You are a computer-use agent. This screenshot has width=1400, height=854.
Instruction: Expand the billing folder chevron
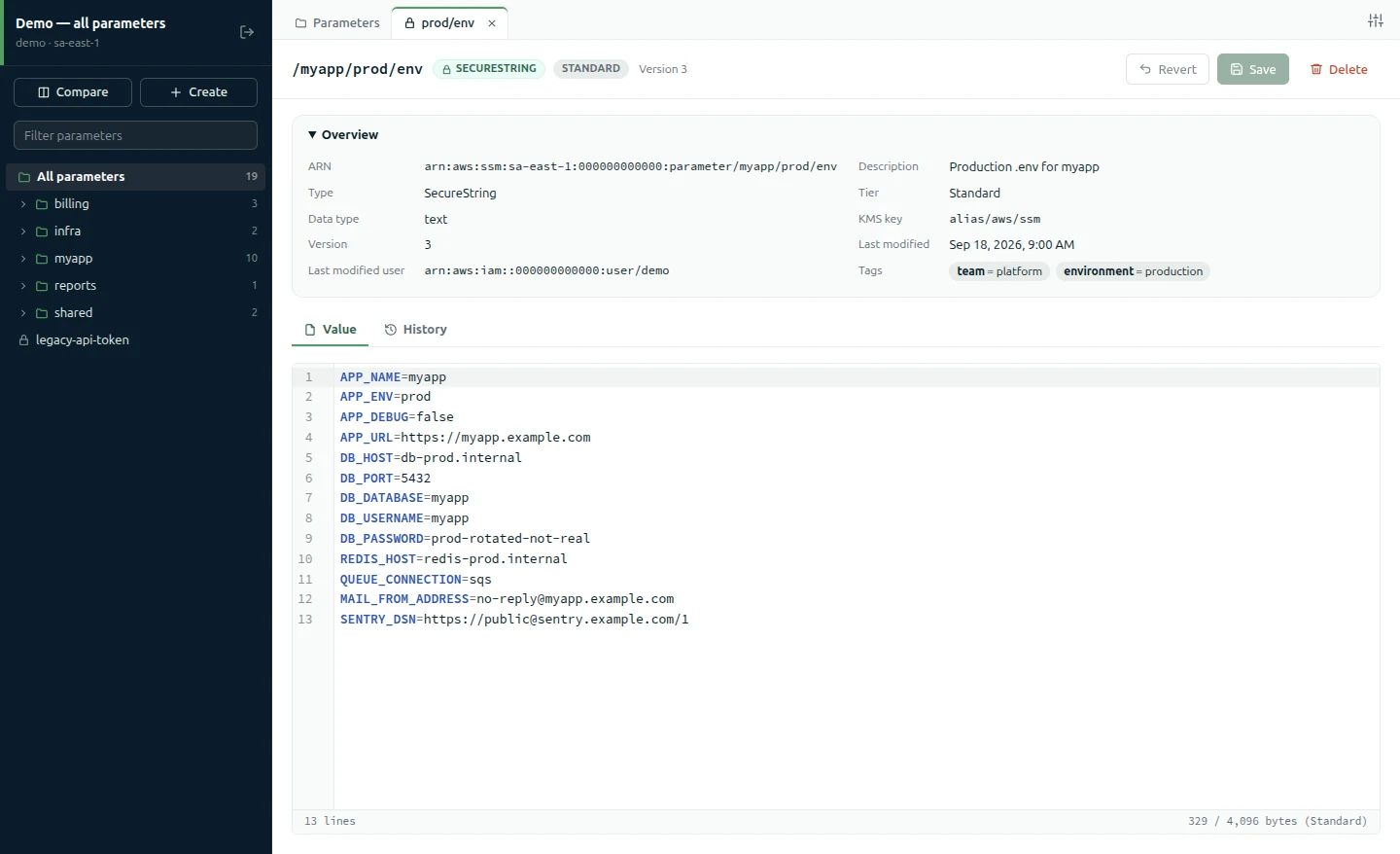[x=23, y=204]
